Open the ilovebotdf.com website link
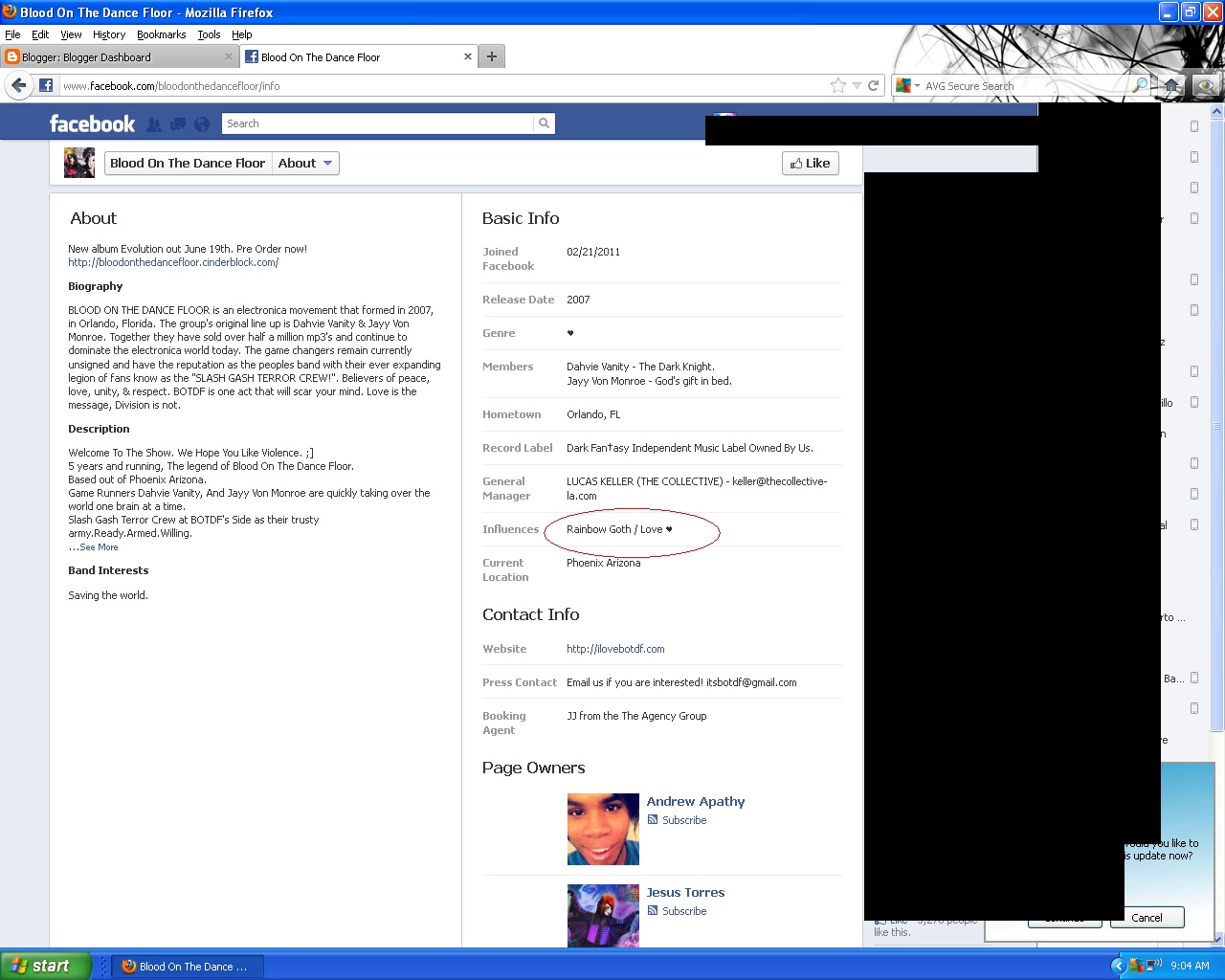 pyautogui.click(x=615, y=649)
